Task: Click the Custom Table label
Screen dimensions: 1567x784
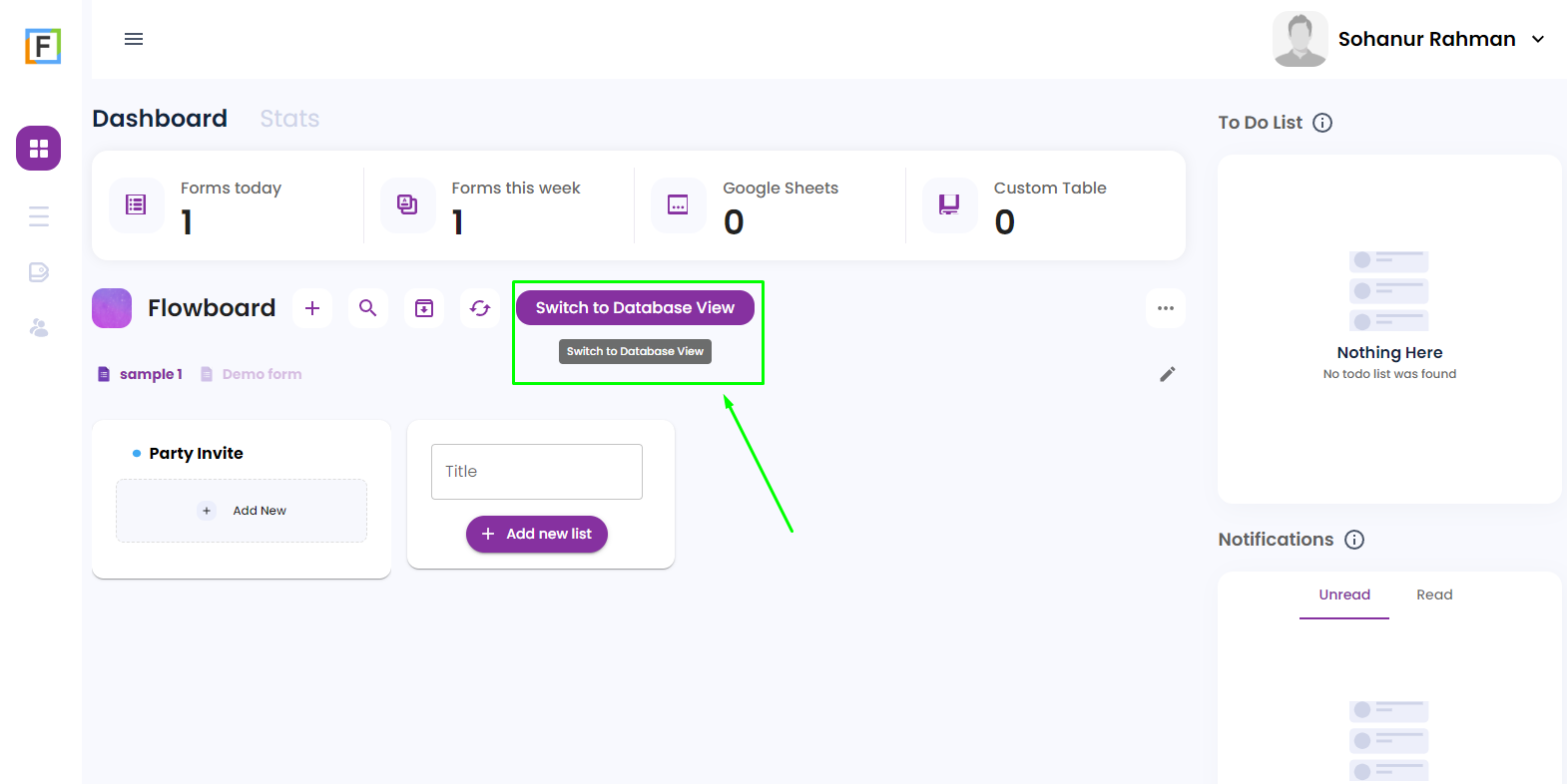Action: pyautogui.click(x=1050, y=189)
